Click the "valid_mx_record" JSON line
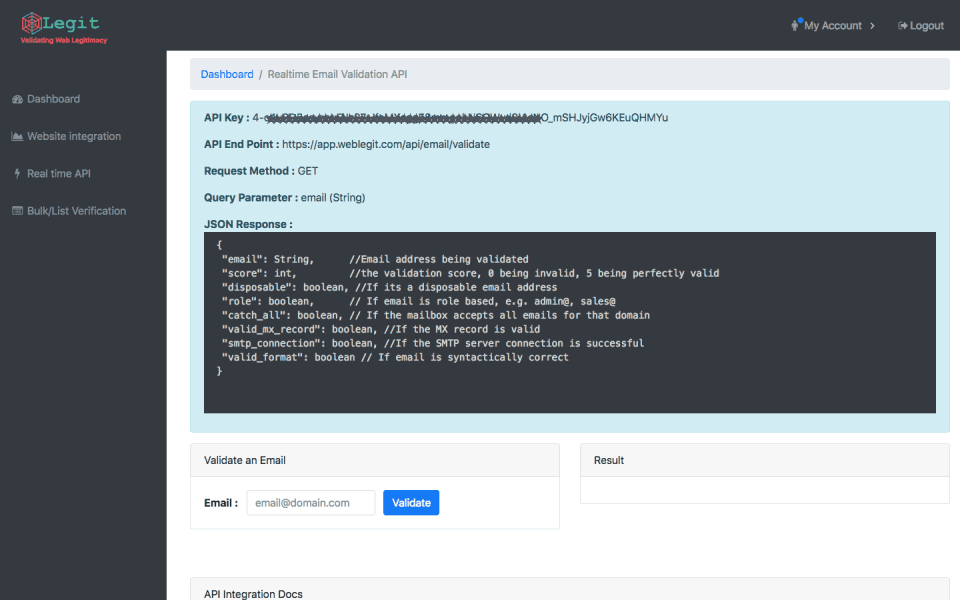 click(381, 329)
